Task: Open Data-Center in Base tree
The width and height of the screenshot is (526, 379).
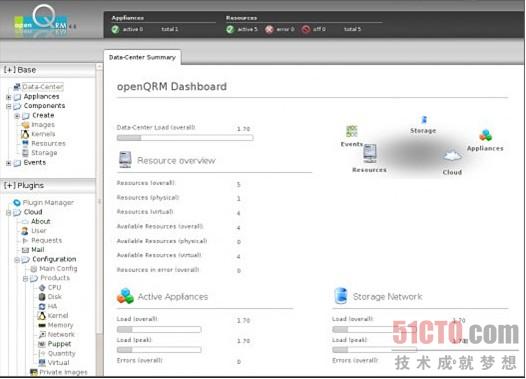Action: click(43, 87)
